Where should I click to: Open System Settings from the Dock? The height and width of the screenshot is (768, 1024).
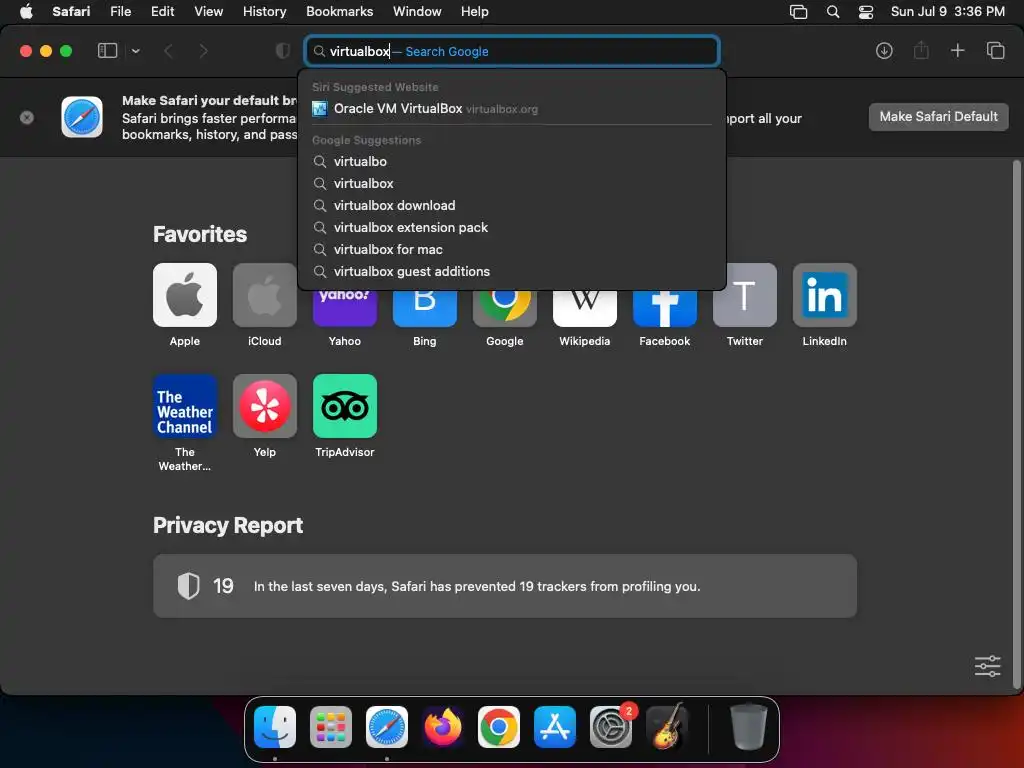tap(611, 727)
